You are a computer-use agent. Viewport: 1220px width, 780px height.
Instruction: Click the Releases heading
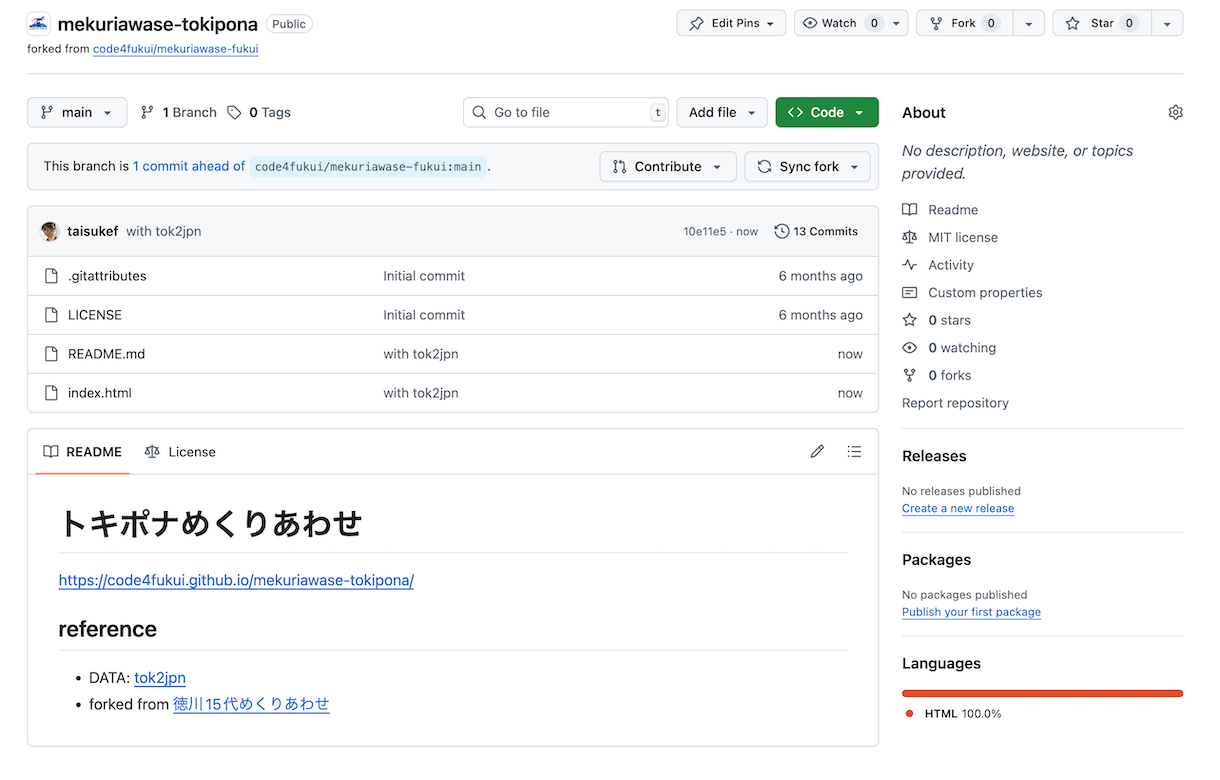(x=934, y=457)
